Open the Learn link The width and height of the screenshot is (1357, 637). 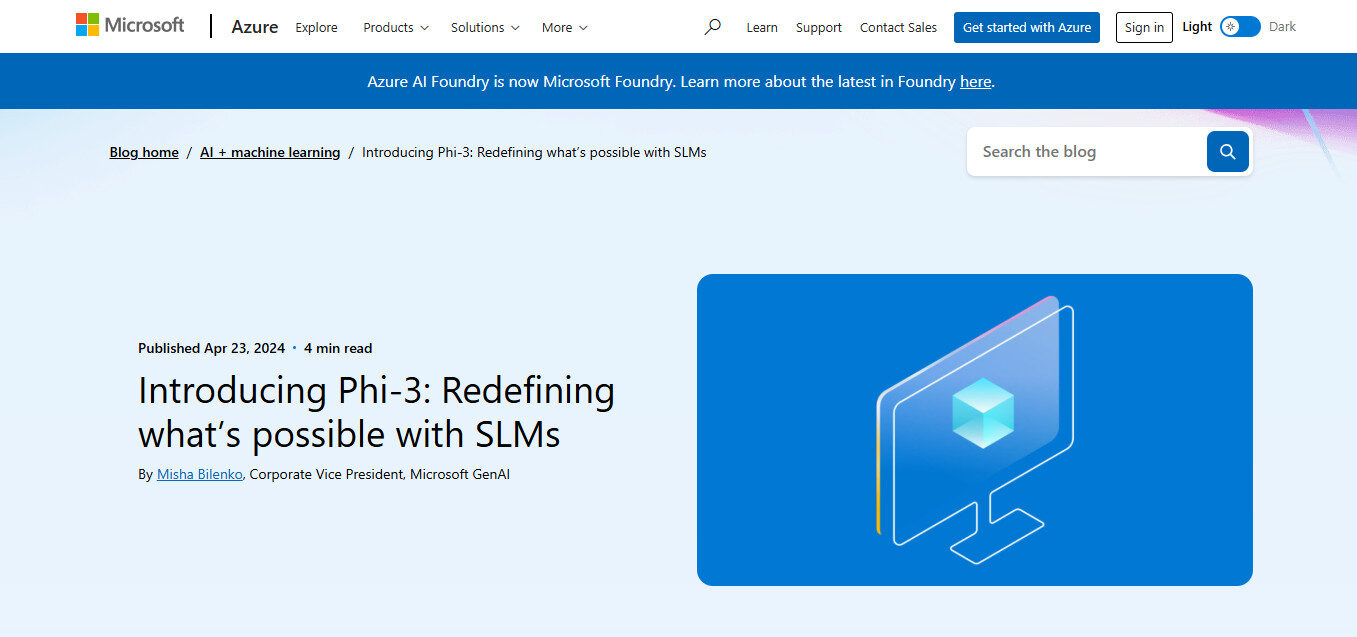pos(762,27)
